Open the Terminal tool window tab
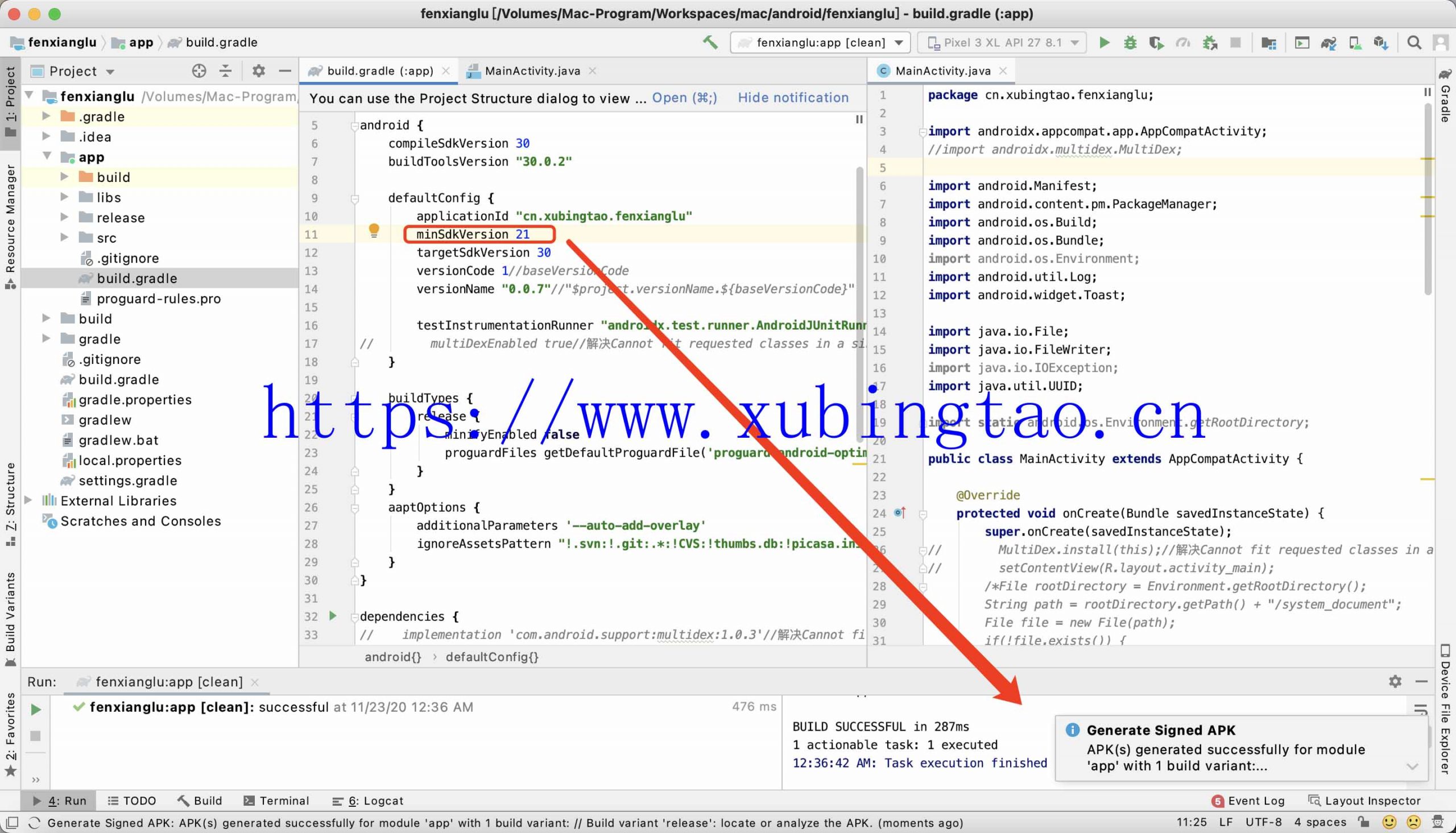 click(276, 801)
